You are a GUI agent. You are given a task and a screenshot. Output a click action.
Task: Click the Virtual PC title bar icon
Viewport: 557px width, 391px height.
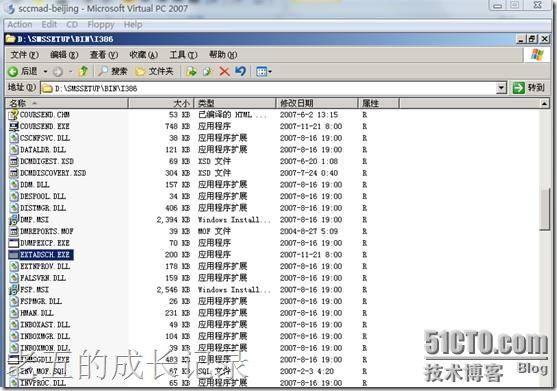[x=11, y=8]
